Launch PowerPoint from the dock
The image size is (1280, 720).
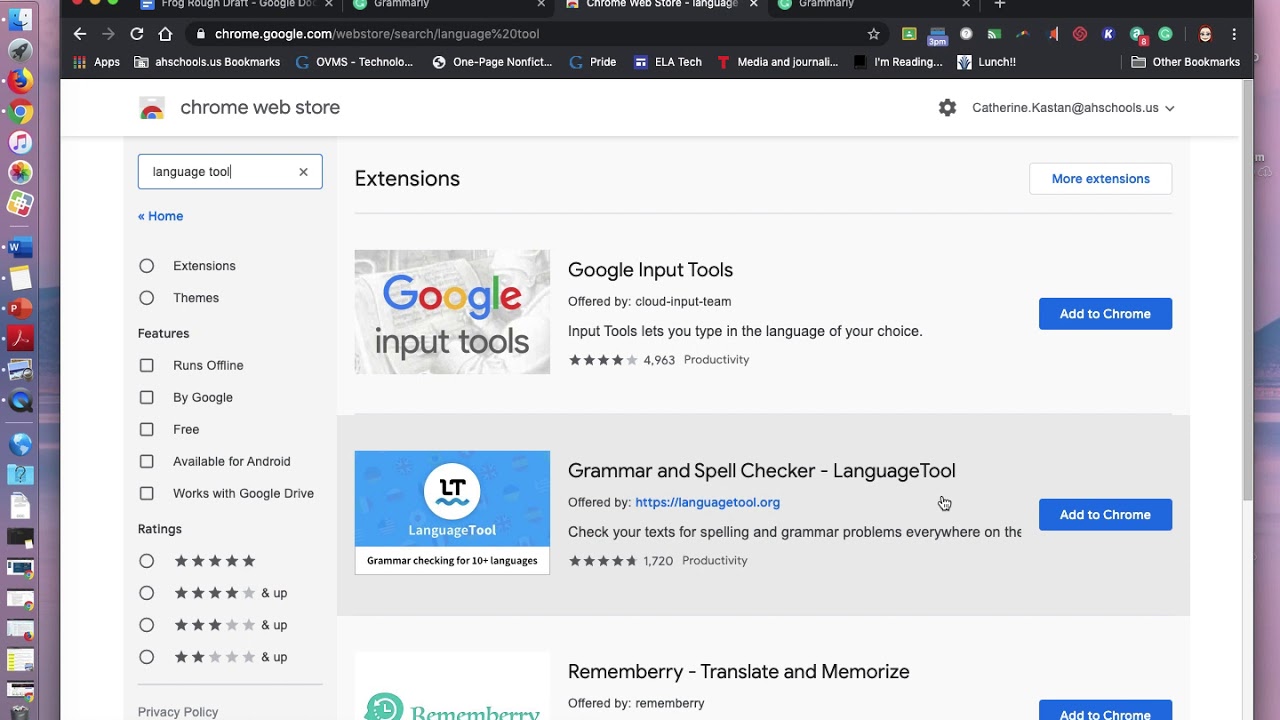pos(20,309)
